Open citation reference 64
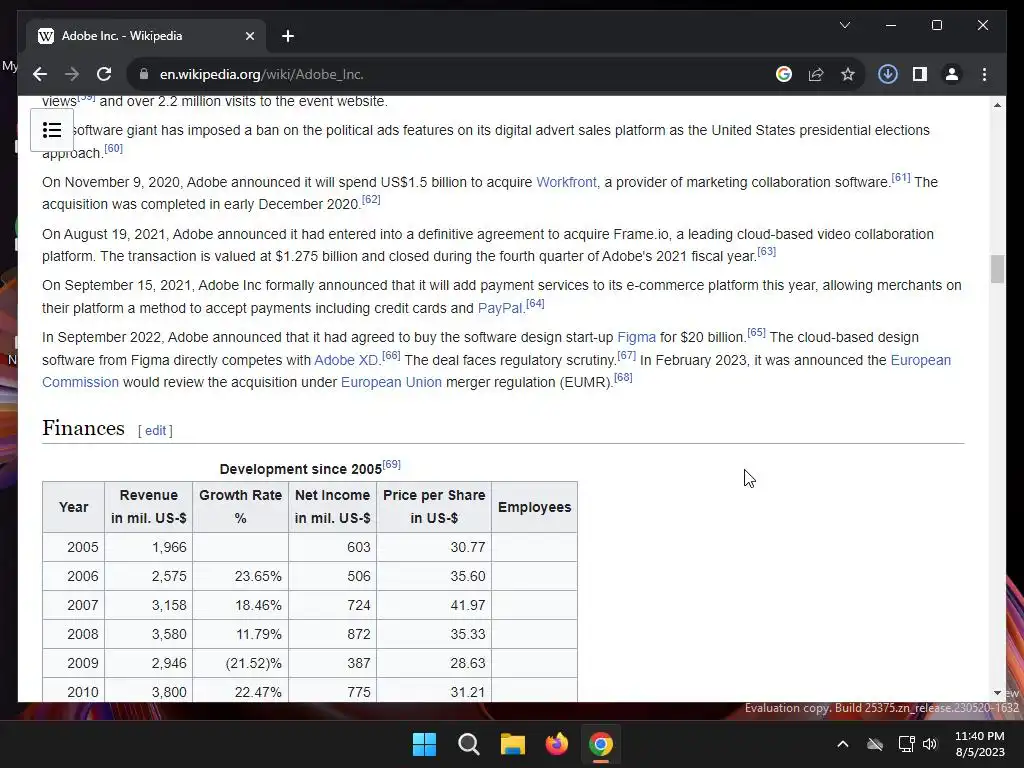Image resolution: width=1024 pixels, height=768 pixels. (x=535, y=304)
